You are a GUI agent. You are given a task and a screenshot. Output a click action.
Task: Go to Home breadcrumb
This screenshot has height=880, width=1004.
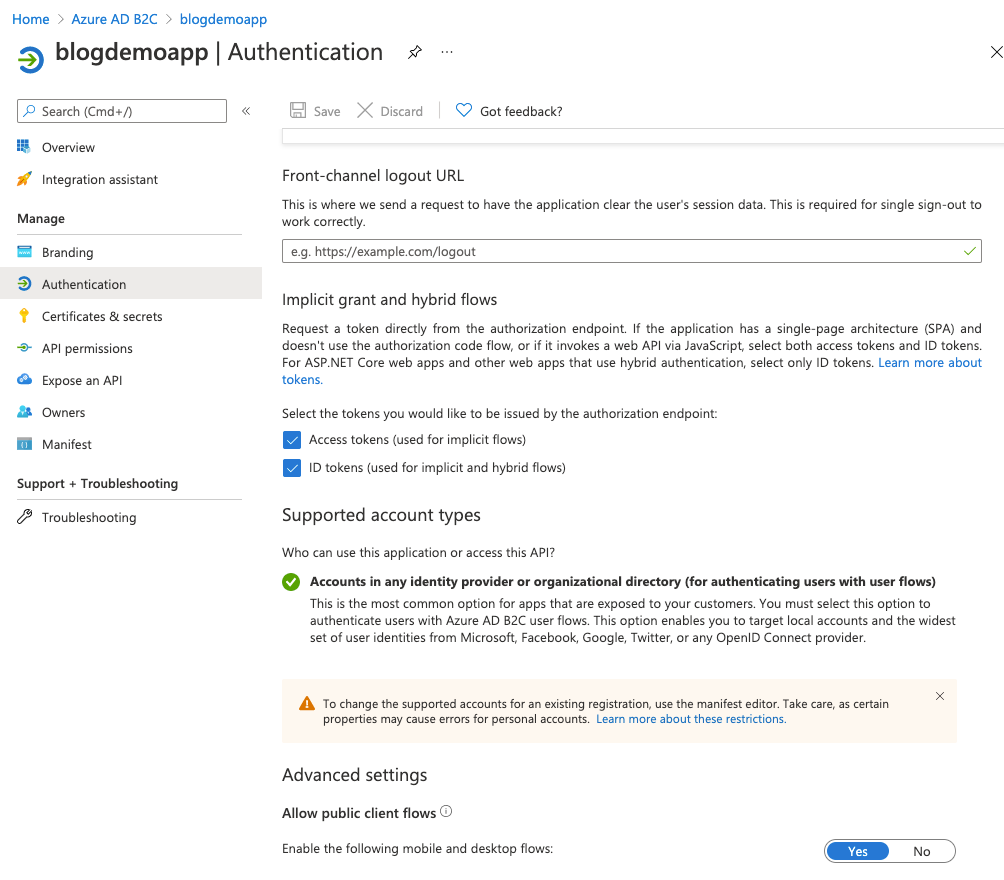point(31,19)
